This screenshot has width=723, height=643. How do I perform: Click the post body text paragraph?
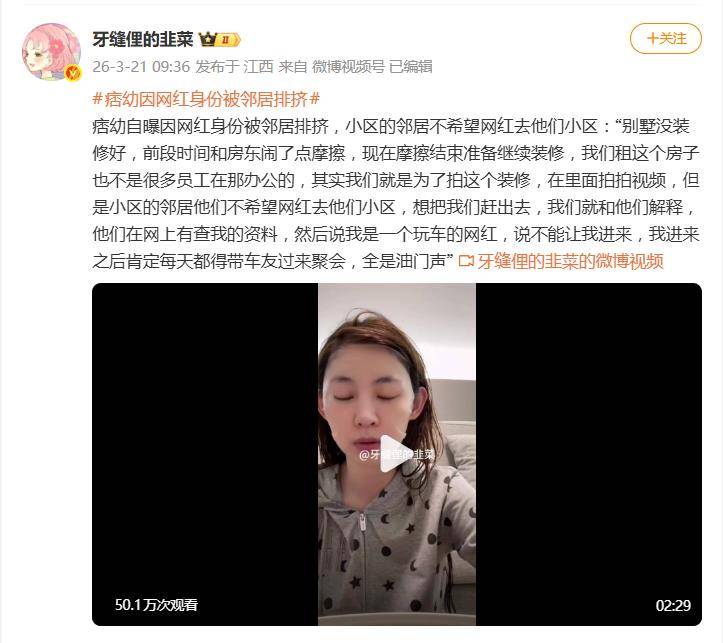[396, 194]
